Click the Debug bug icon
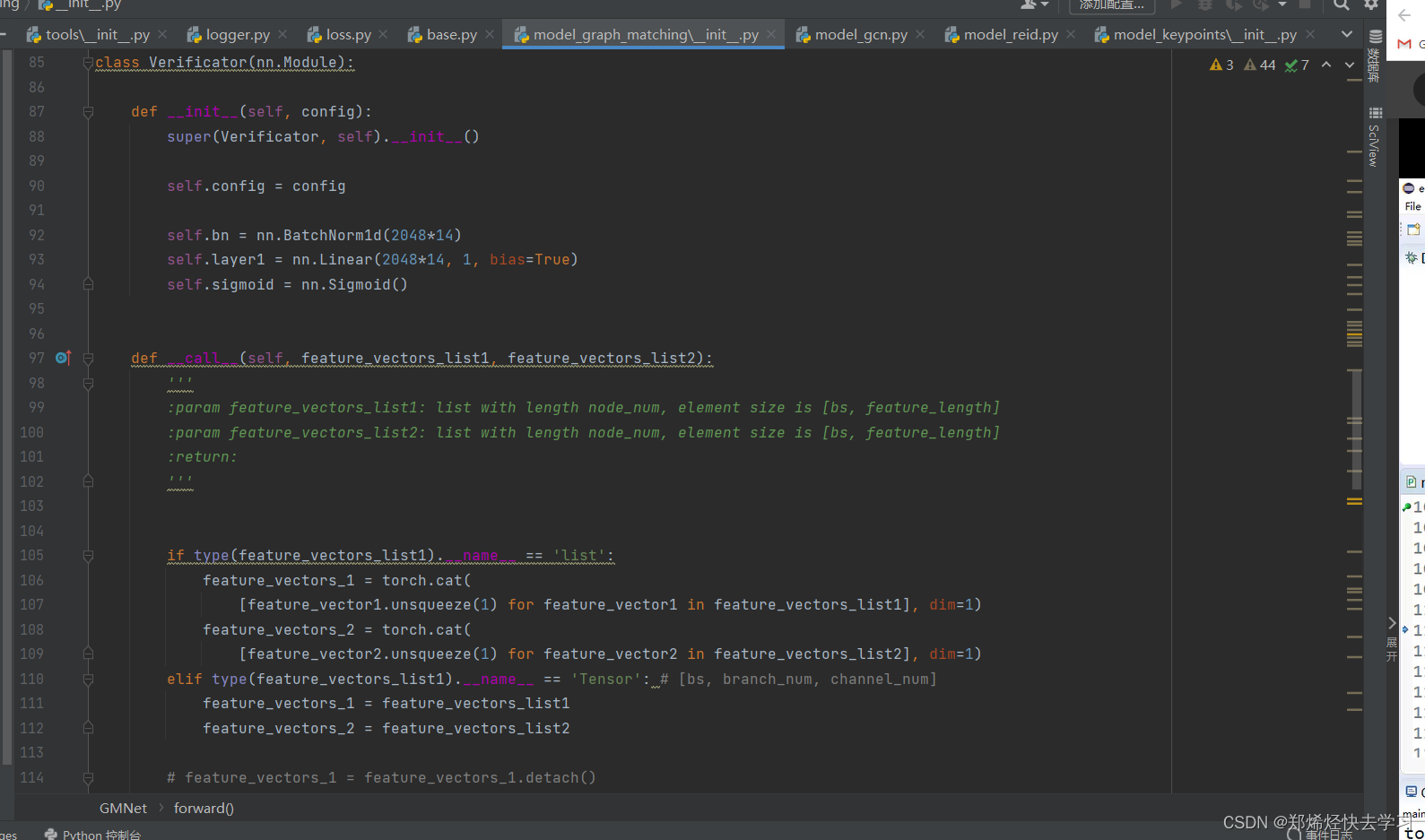Image resolution: width=1425 pixels, height=840 pixels. [x=1205, y=4]
